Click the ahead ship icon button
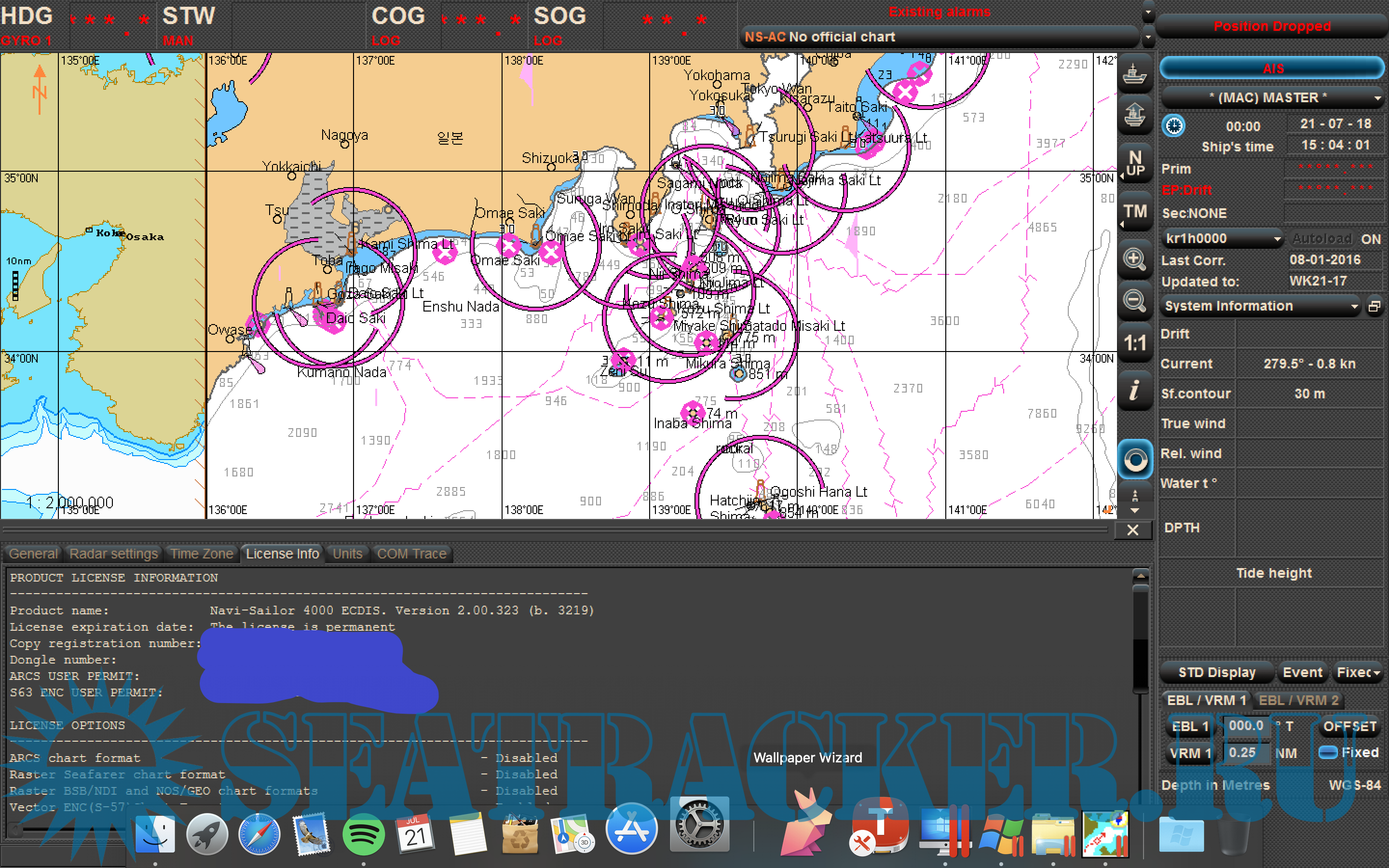 point(1134,115)
